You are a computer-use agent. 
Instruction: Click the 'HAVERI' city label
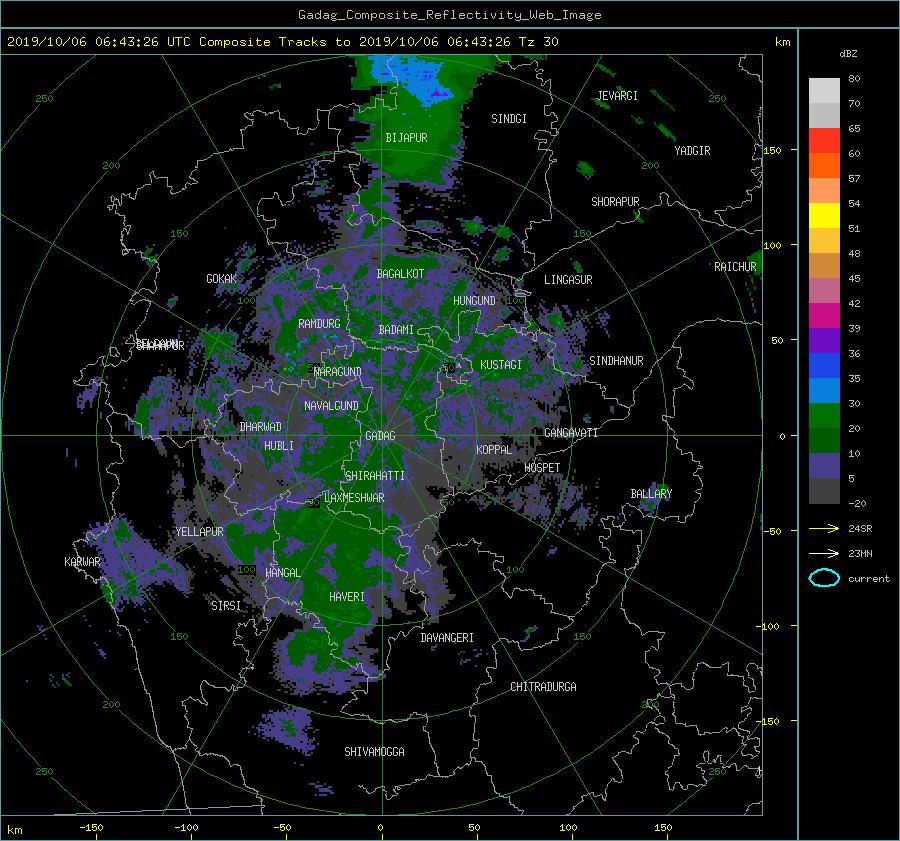click(347, 597)
